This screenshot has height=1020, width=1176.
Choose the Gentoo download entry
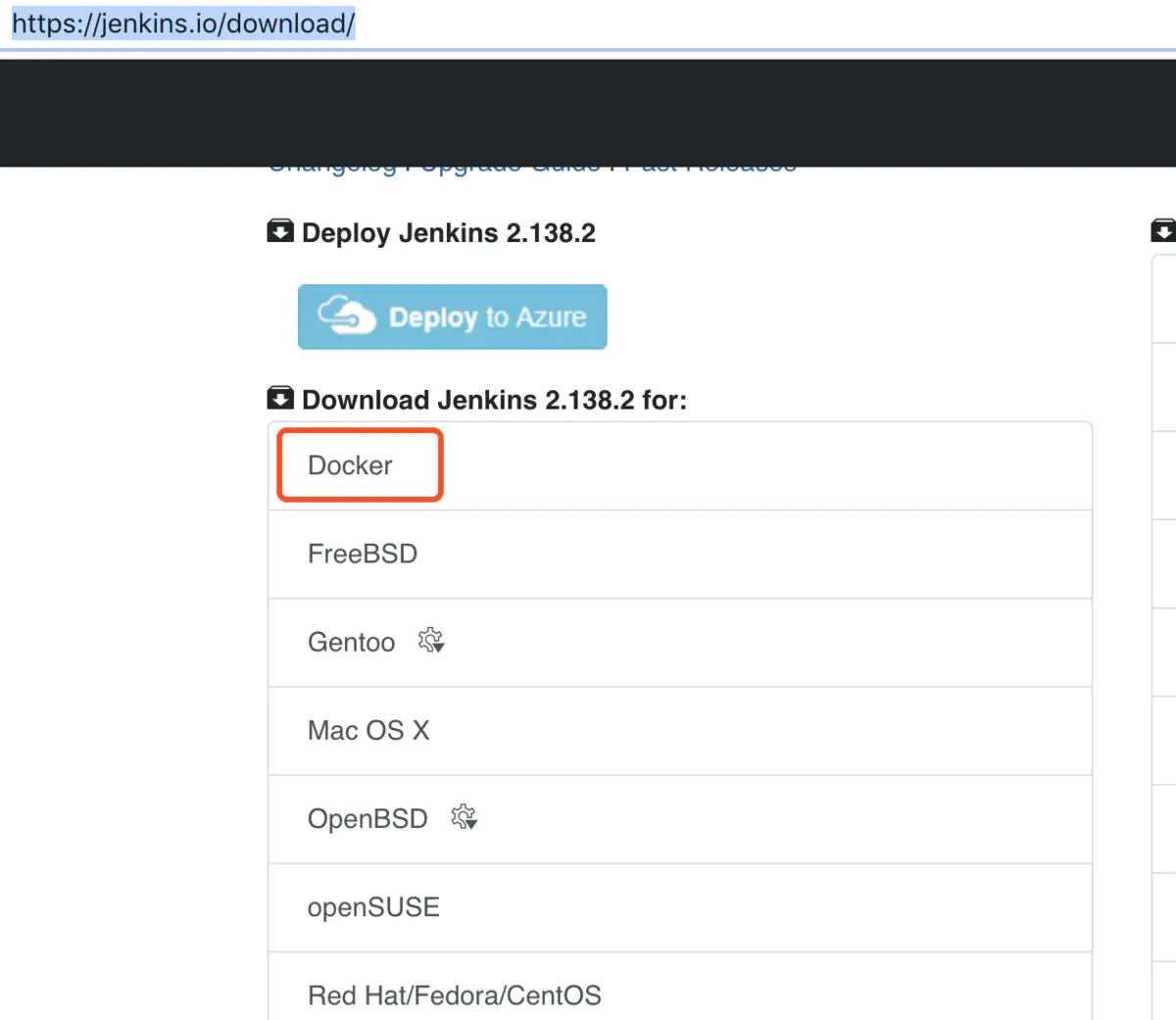point(680,642)
